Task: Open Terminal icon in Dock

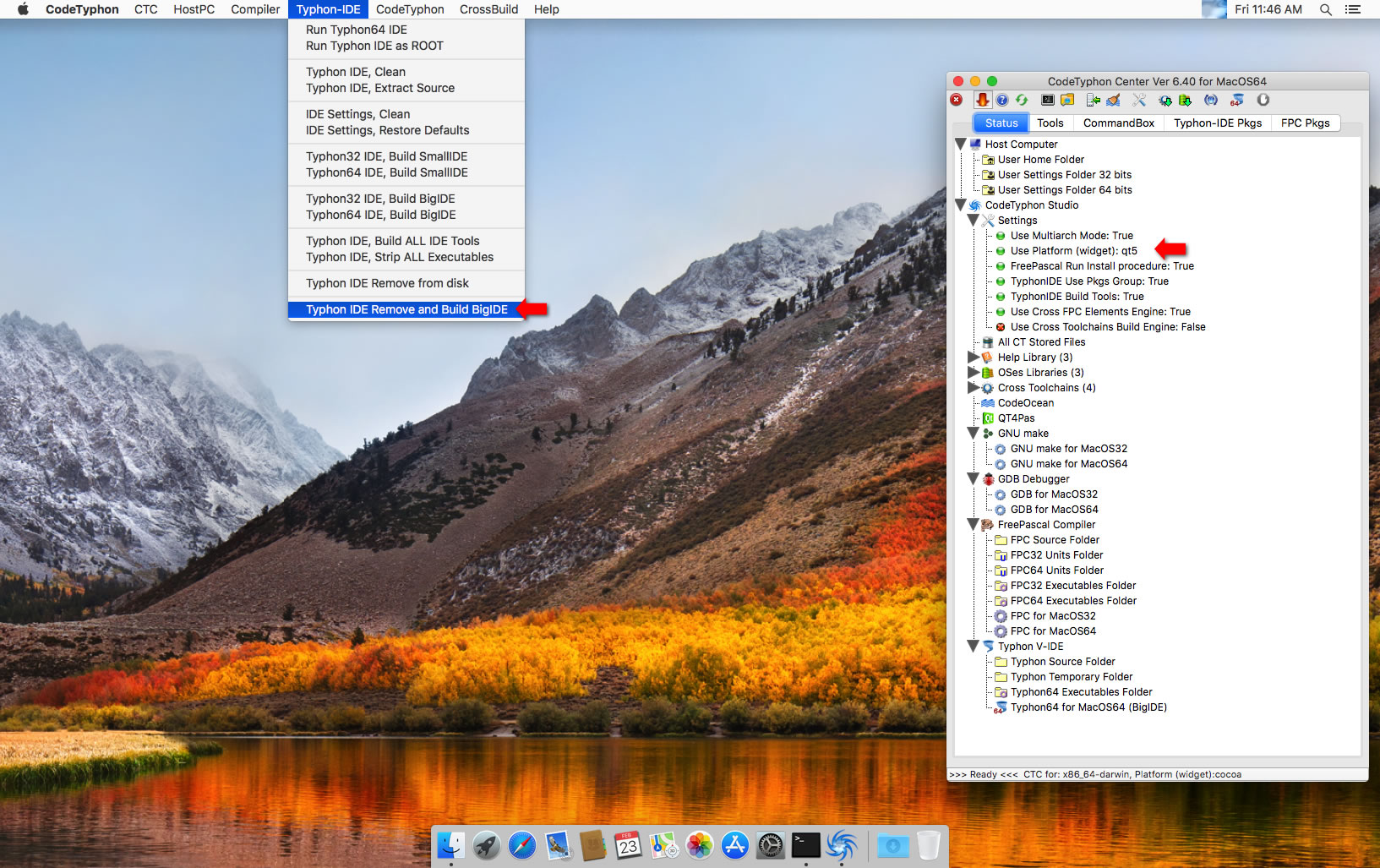Action: [805, 845]
